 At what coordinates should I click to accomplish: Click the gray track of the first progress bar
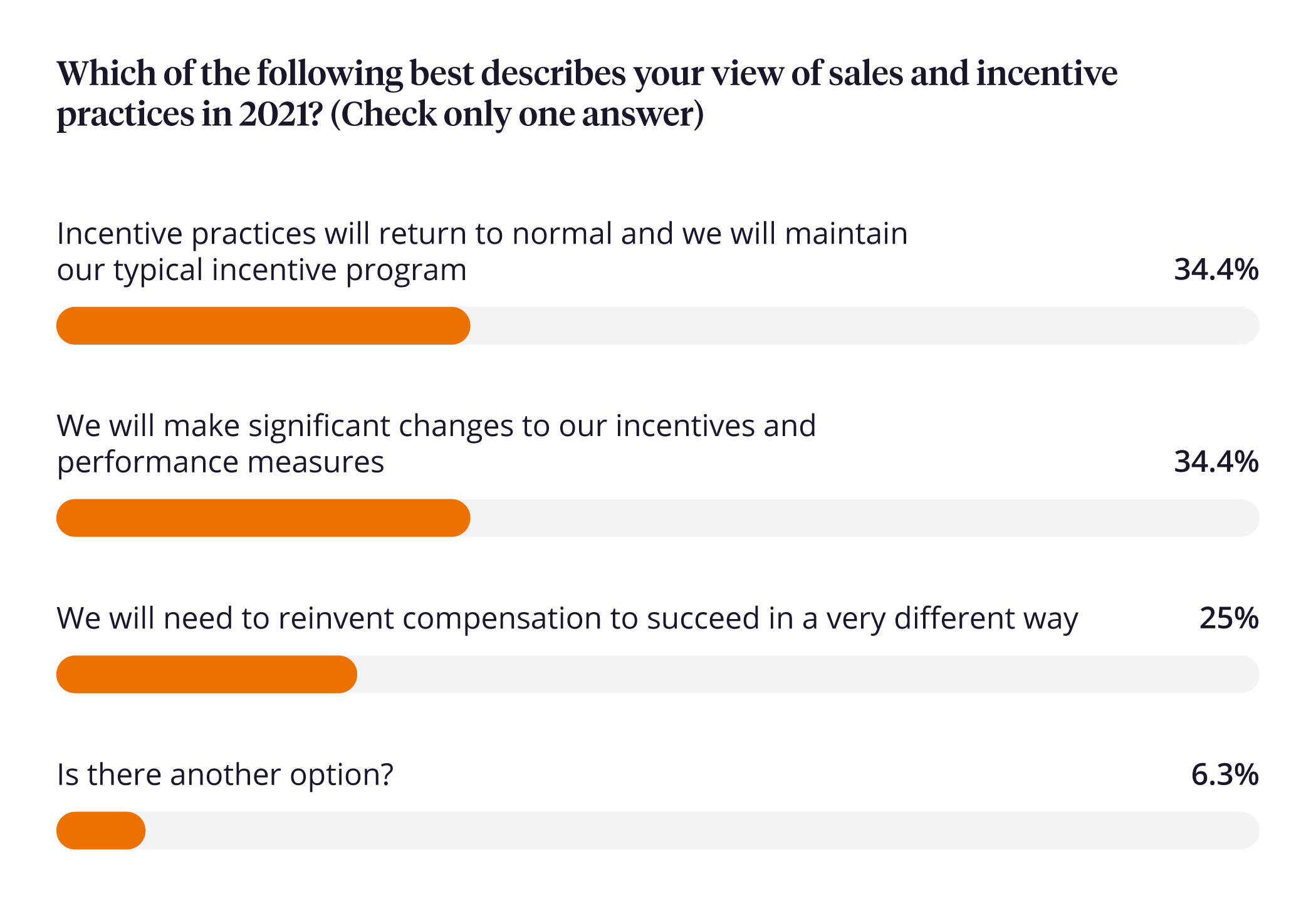coord(865,326)
